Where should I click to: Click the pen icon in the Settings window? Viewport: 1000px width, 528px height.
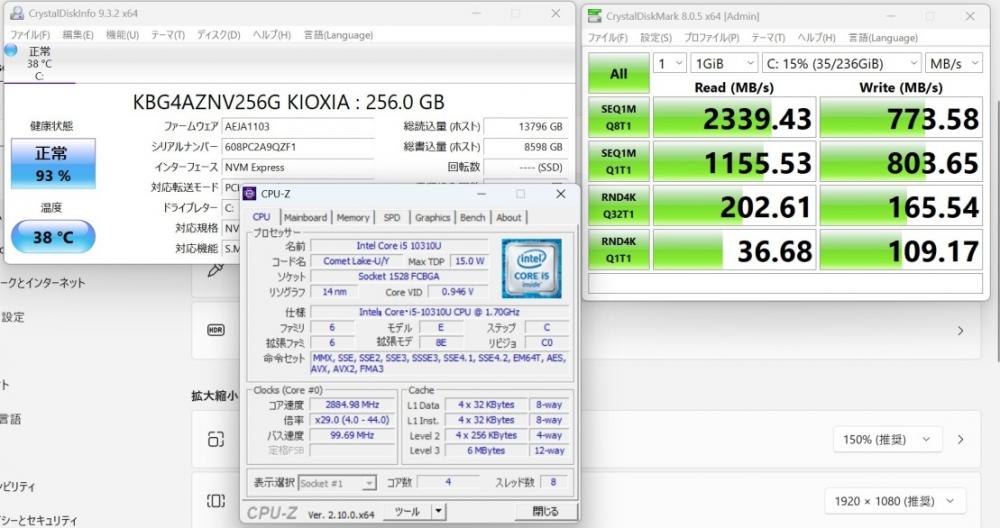click(216, 270)
